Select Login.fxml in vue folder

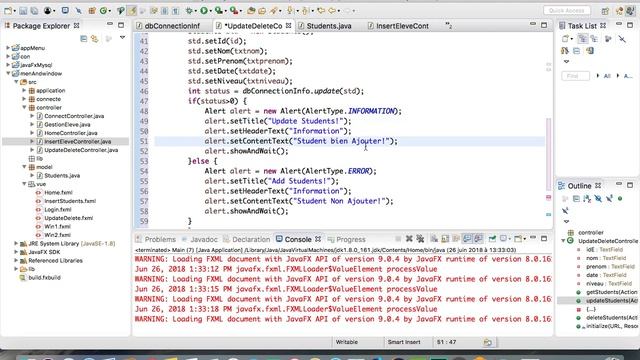[x=58, y=209]
